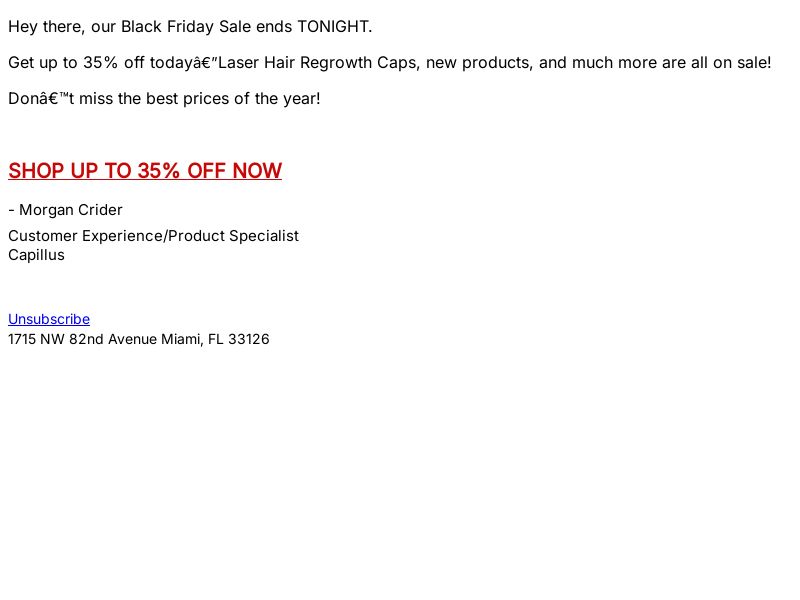Image resolution: width=800 pixels, height=600 pixels.
Task: Click the words Black Friday in the greeting
Action: [x=167, y=27]
